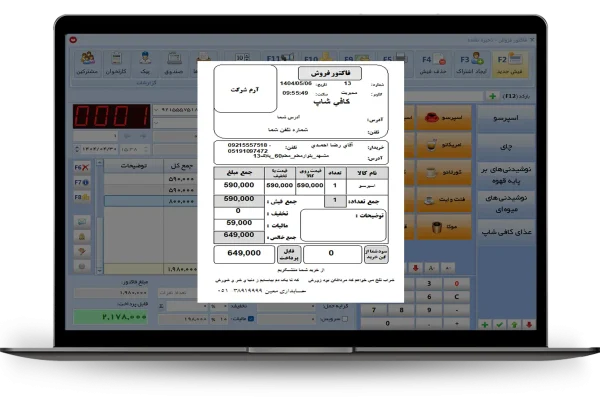This screenshot has width=600, height=400.
Task: Toggle the service (سرویس) checkbox
Action: pos(345,319)
